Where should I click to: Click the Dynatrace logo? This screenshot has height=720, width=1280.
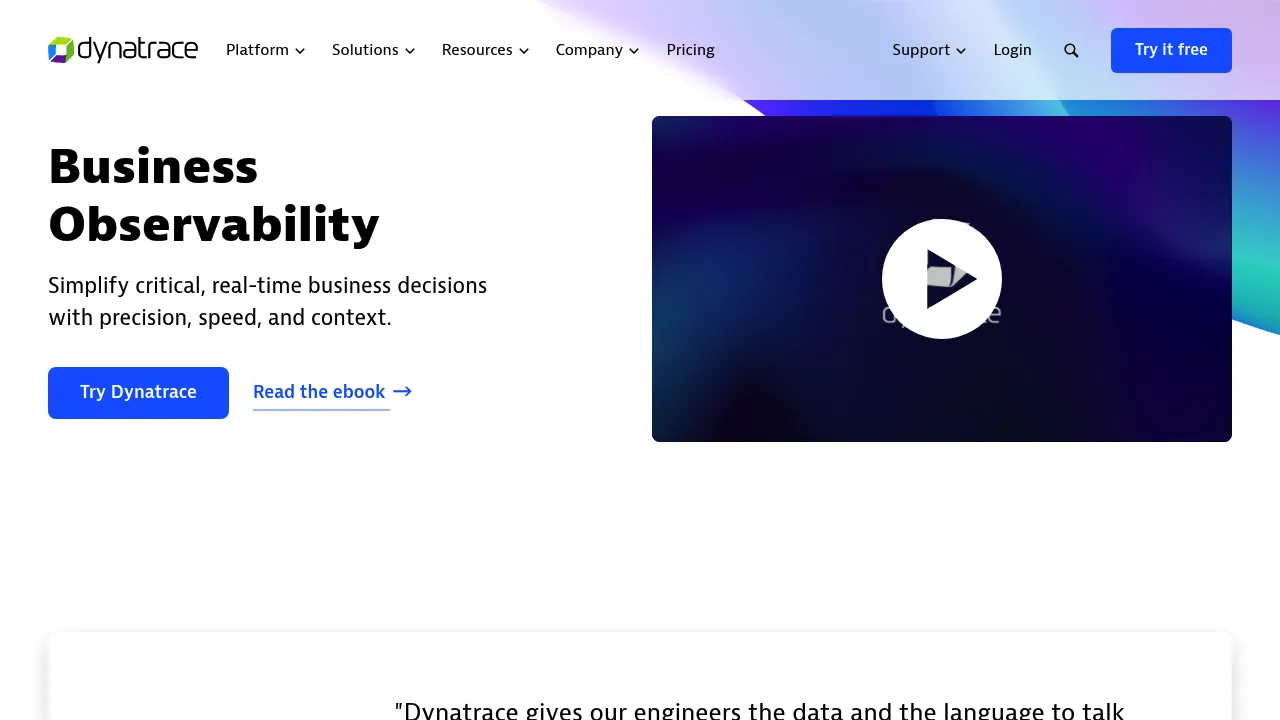click(123, 50)
